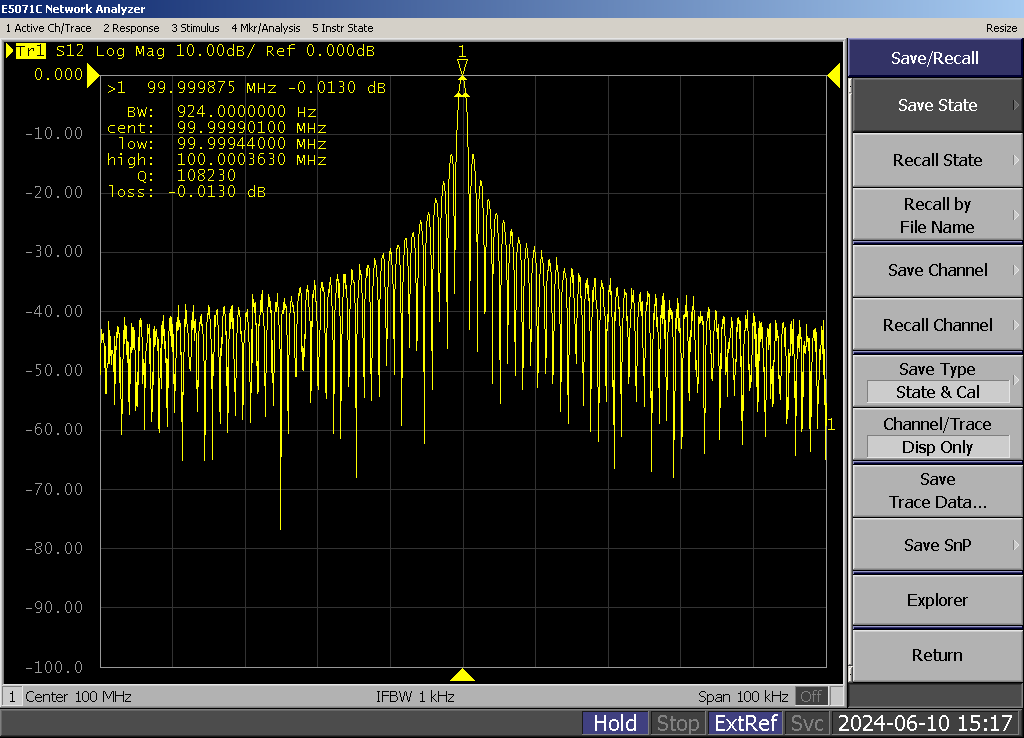Image resolution: width=1024 pixels, height=738 pixels.
Task: Select the Tr1 trace label
Action: (30, 51)
